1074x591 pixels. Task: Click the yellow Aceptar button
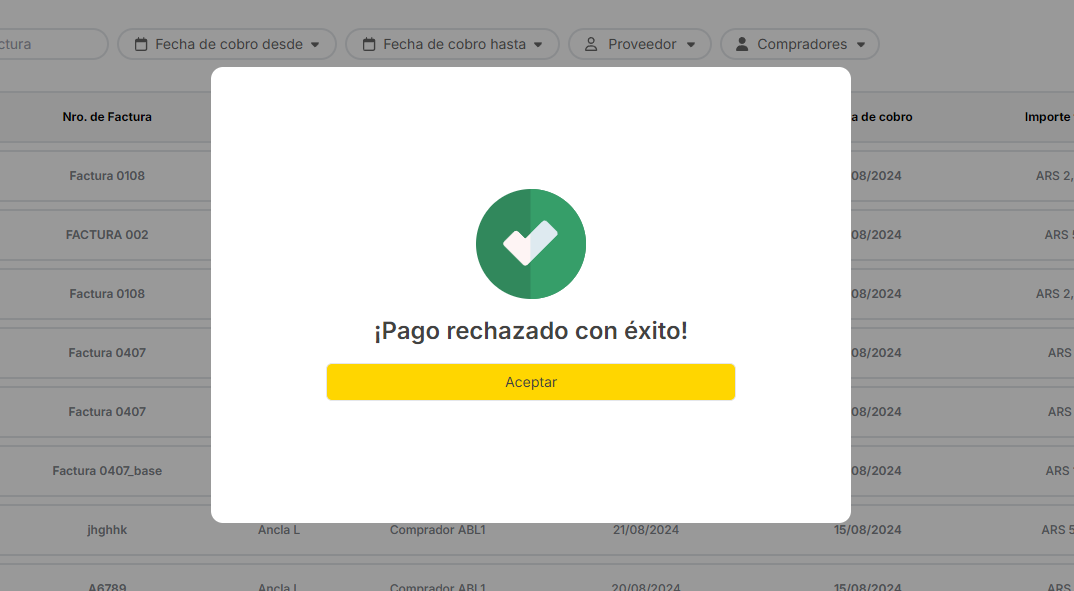pyautogui.click(x=530, y=382)
